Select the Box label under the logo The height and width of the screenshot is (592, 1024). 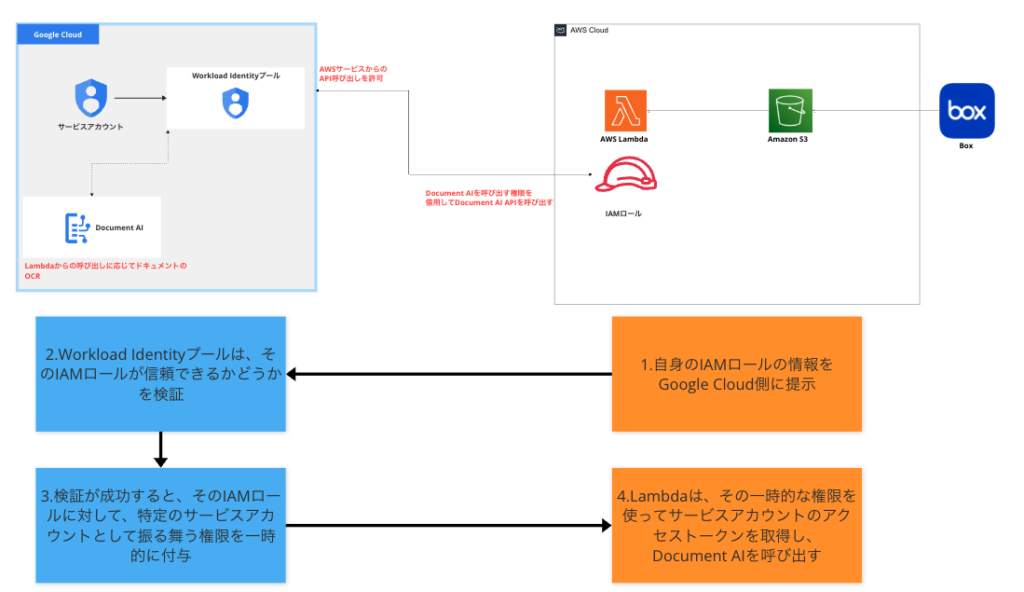pos(966,145)
